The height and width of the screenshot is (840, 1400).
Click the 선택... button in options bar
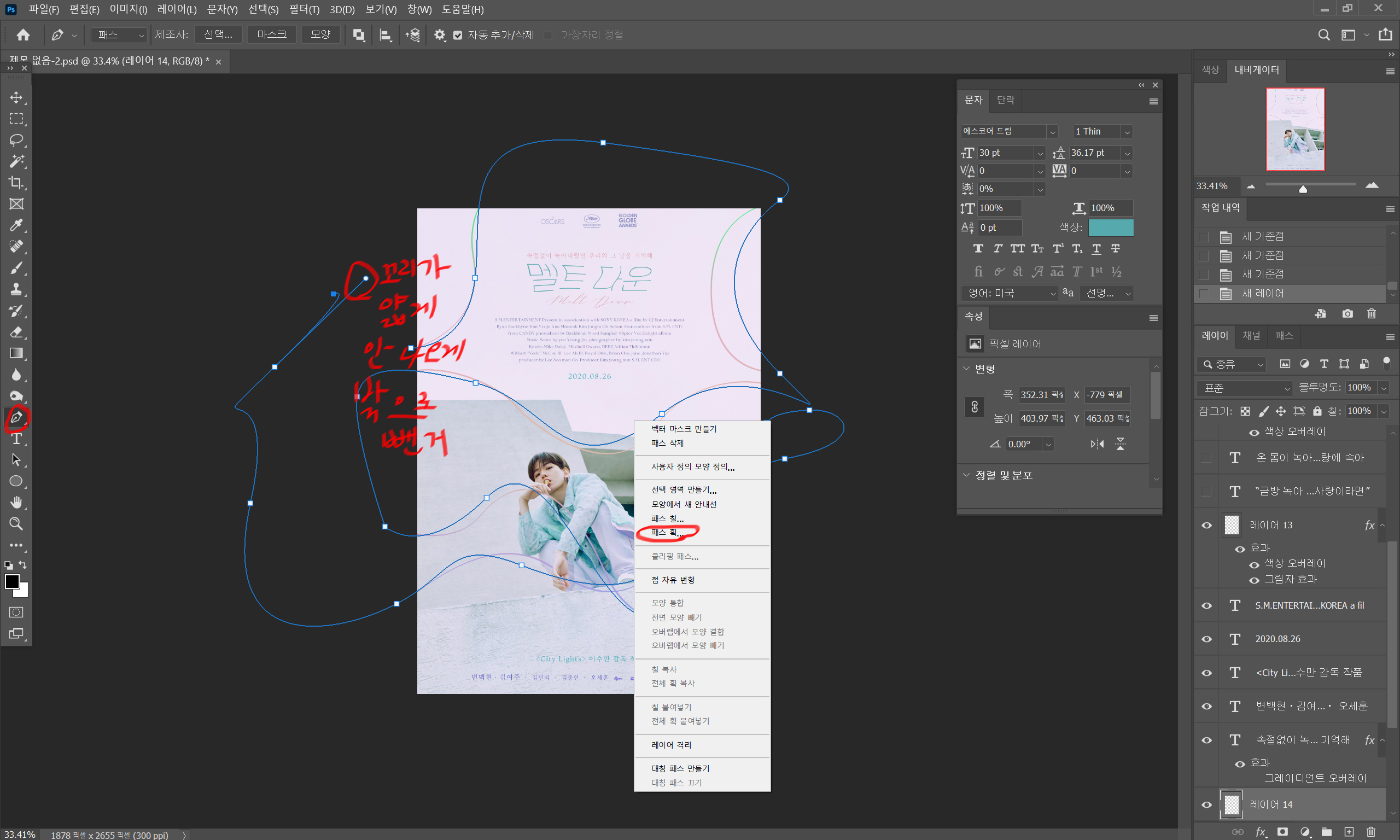click(x=218, y=35)
